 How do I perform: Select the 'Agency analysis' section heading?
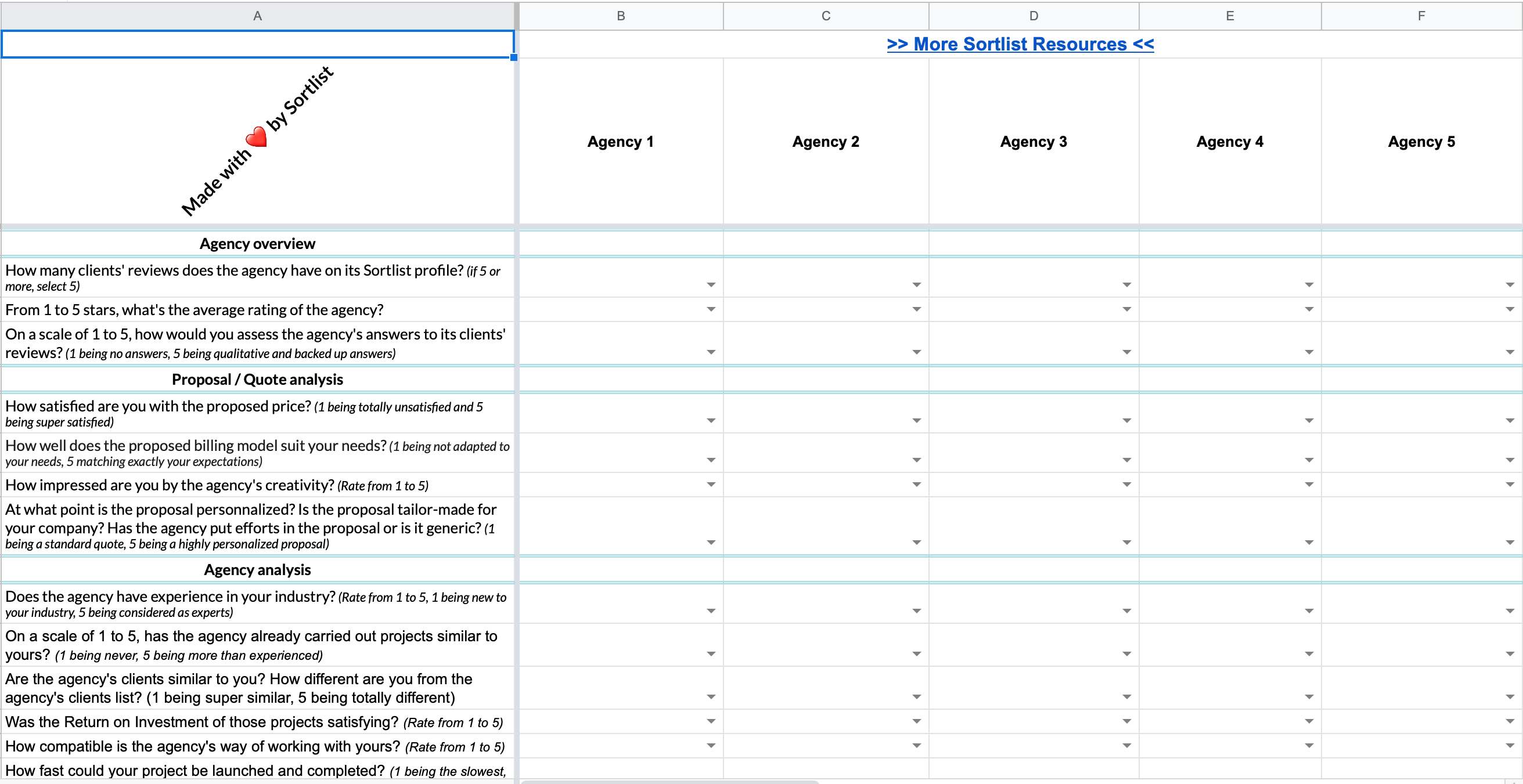pos(258,569)
